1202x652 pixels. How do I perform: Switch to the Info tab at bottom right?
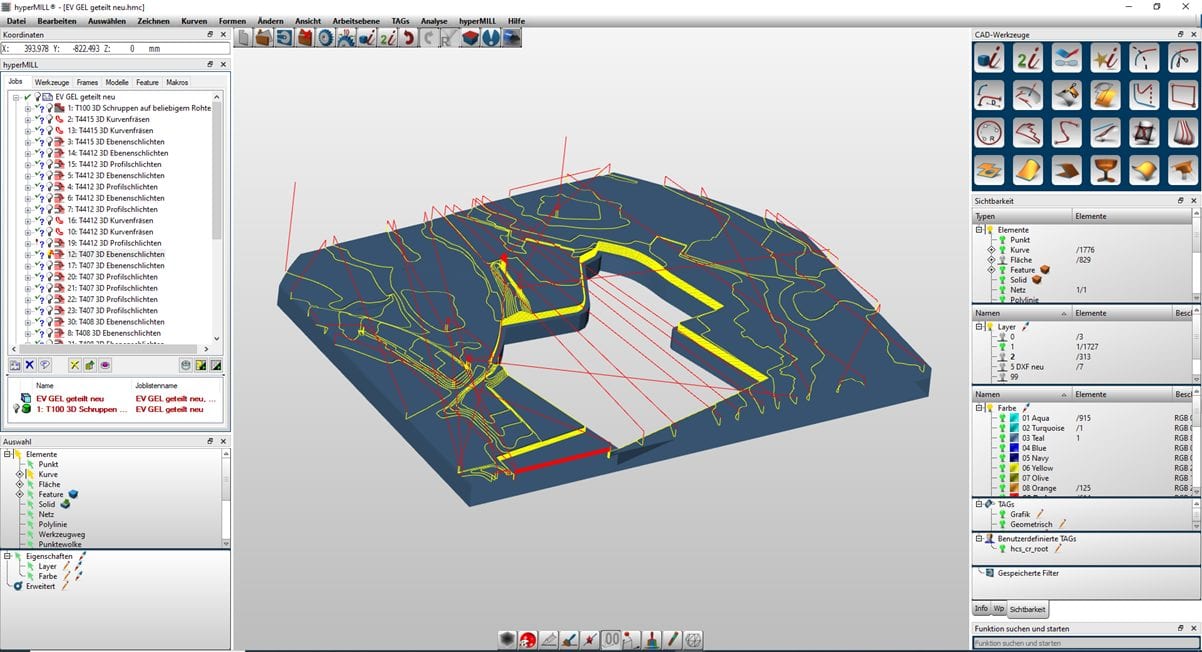click(x=981, y=608)
